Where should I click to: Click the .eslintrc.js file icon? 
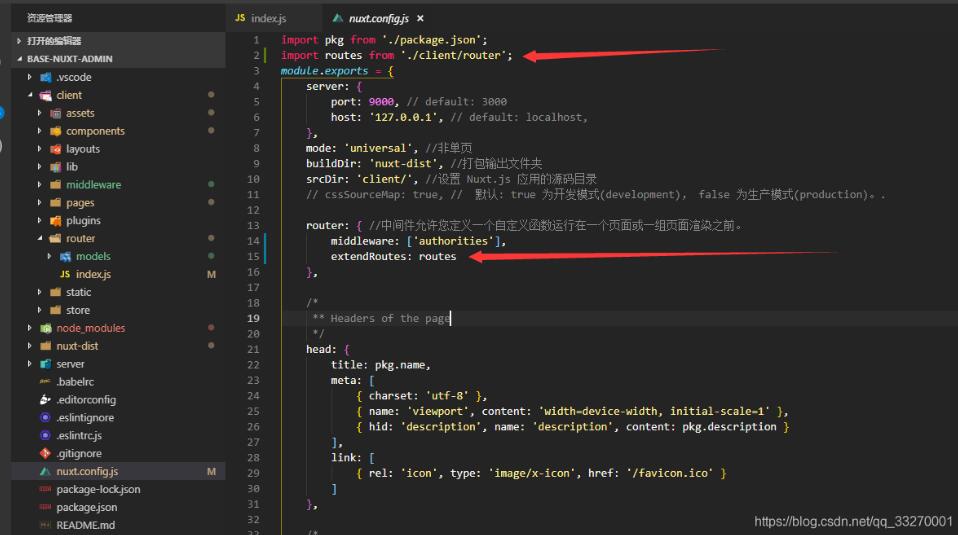45,435
